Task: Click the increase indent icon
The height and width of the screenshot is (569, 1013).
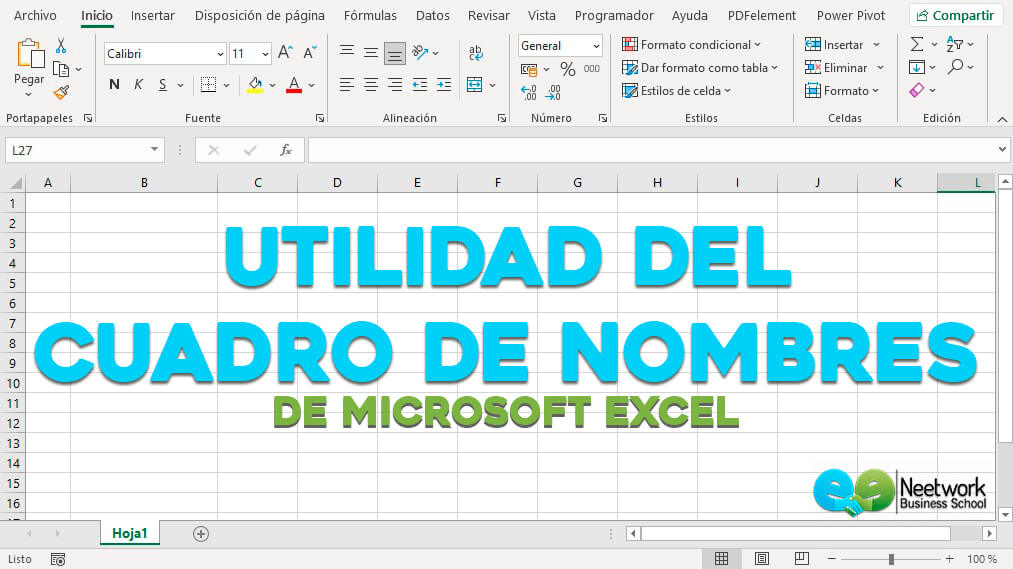Action: [x=443, y=85]
